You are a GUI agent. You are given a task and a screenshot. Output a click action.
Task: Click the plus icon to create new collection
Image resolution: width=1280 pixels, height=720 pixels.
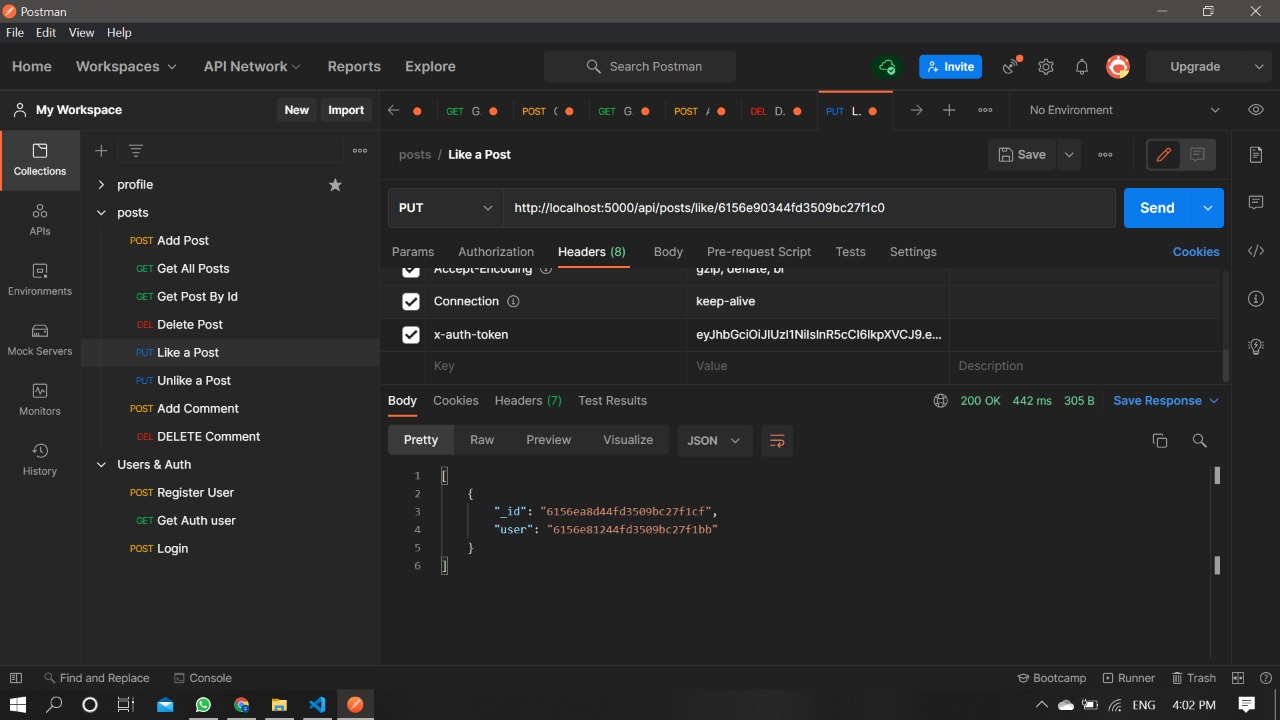(x=101, y=151)
